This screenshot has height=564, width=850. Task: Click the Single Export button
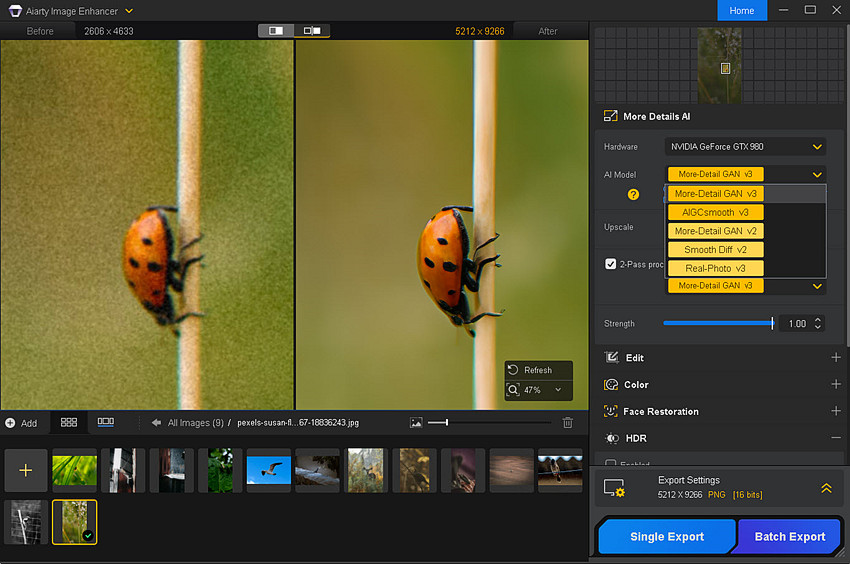coord(667,536)
